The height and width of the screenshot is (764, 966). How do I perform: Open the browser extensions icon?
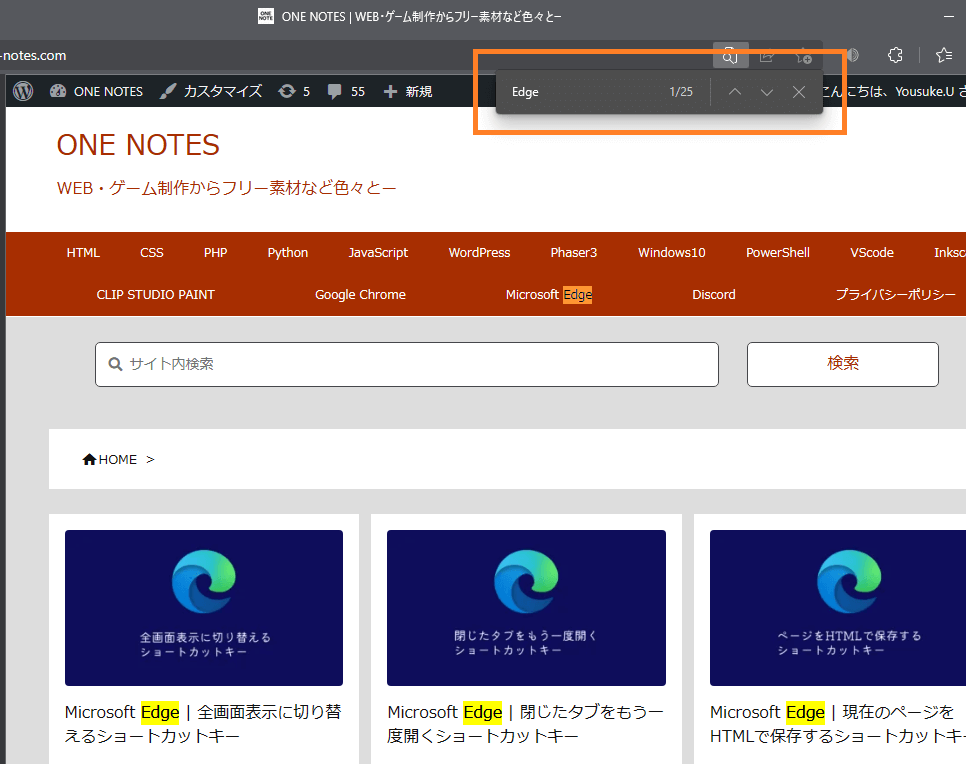[x=895, y=55]
